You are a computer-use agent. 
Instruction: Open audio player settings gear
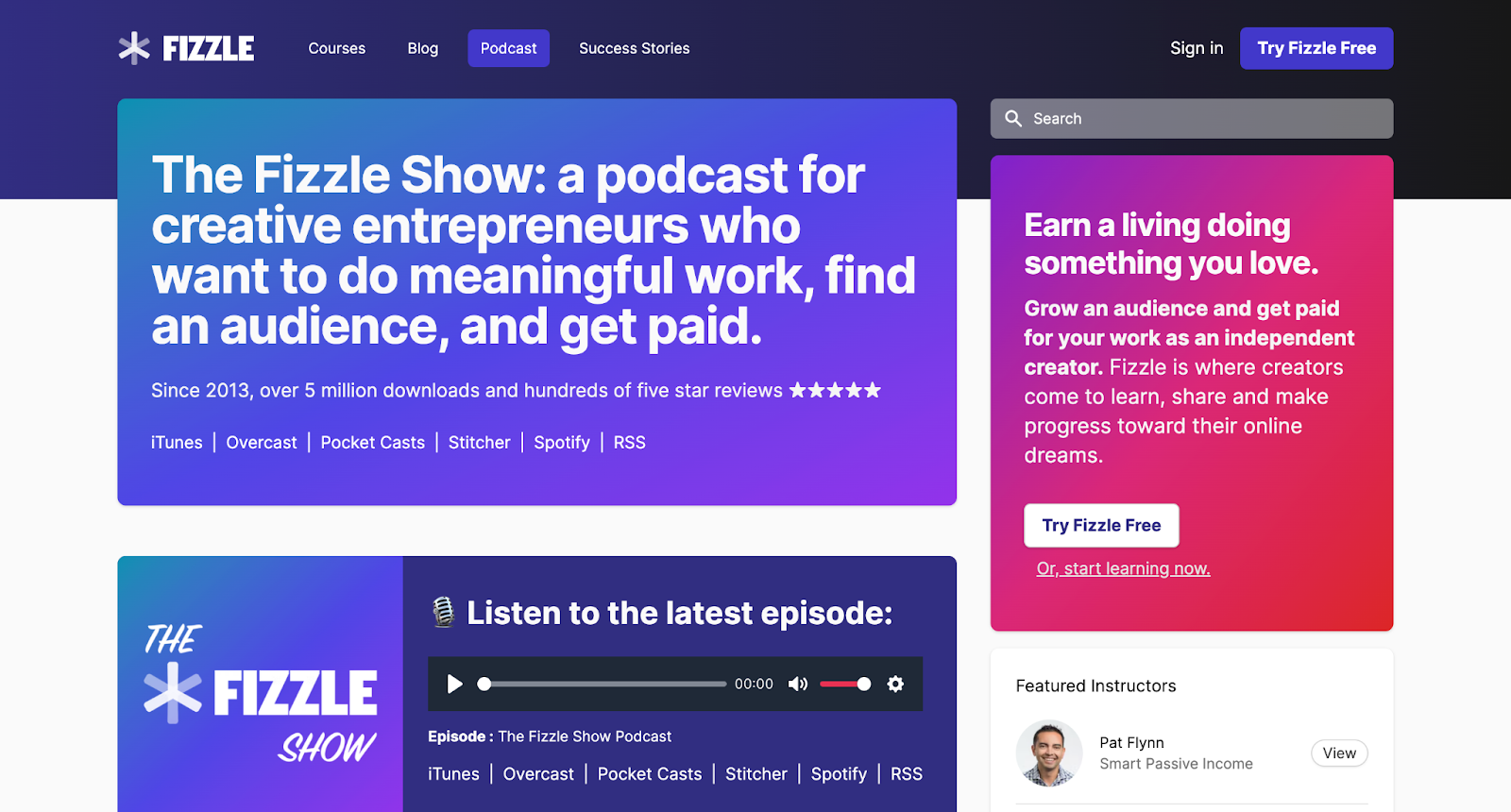coord(895,684)
